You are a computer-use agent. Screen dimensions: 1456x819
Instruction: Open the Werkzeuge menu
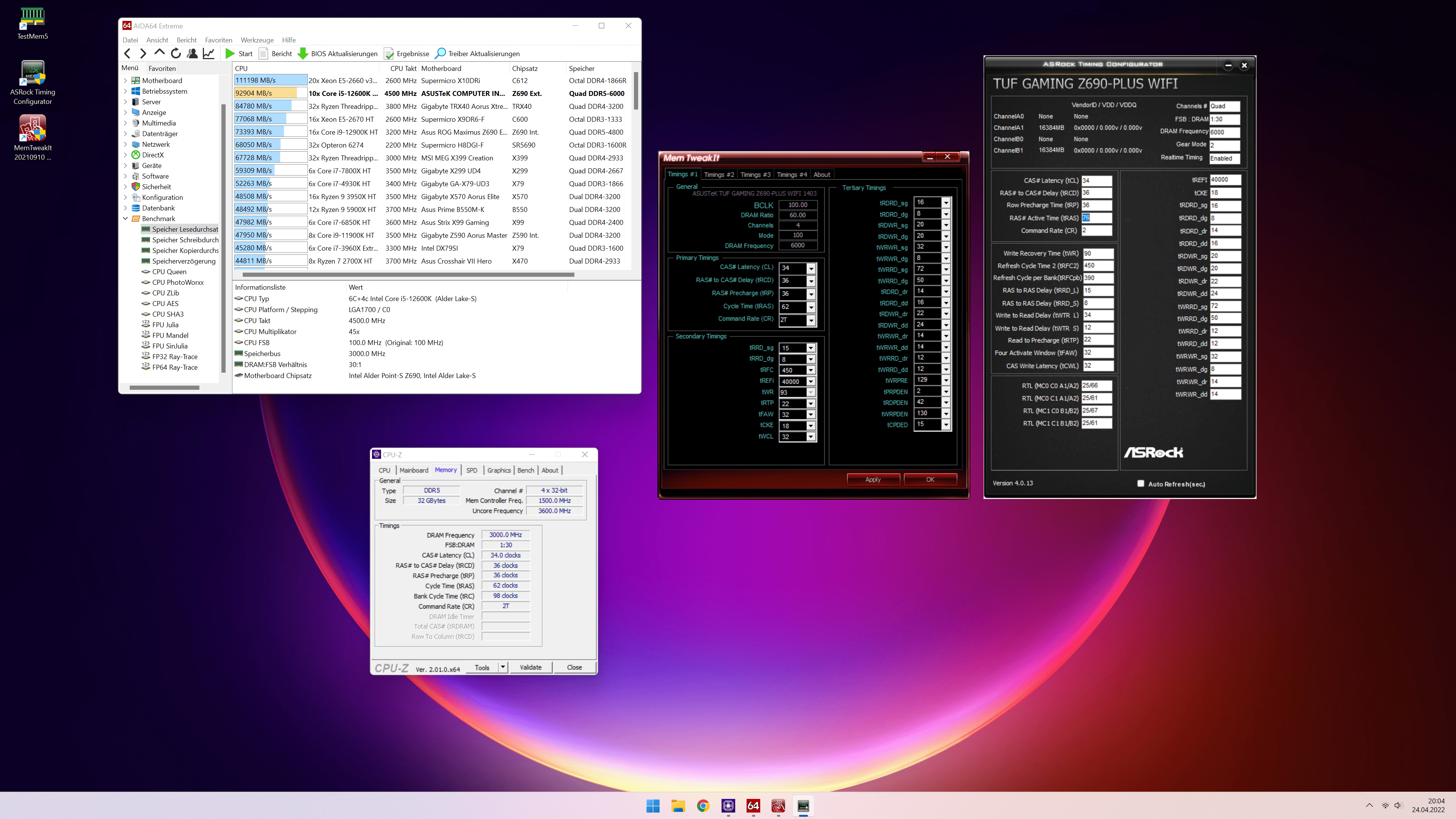tap(257, 40)
